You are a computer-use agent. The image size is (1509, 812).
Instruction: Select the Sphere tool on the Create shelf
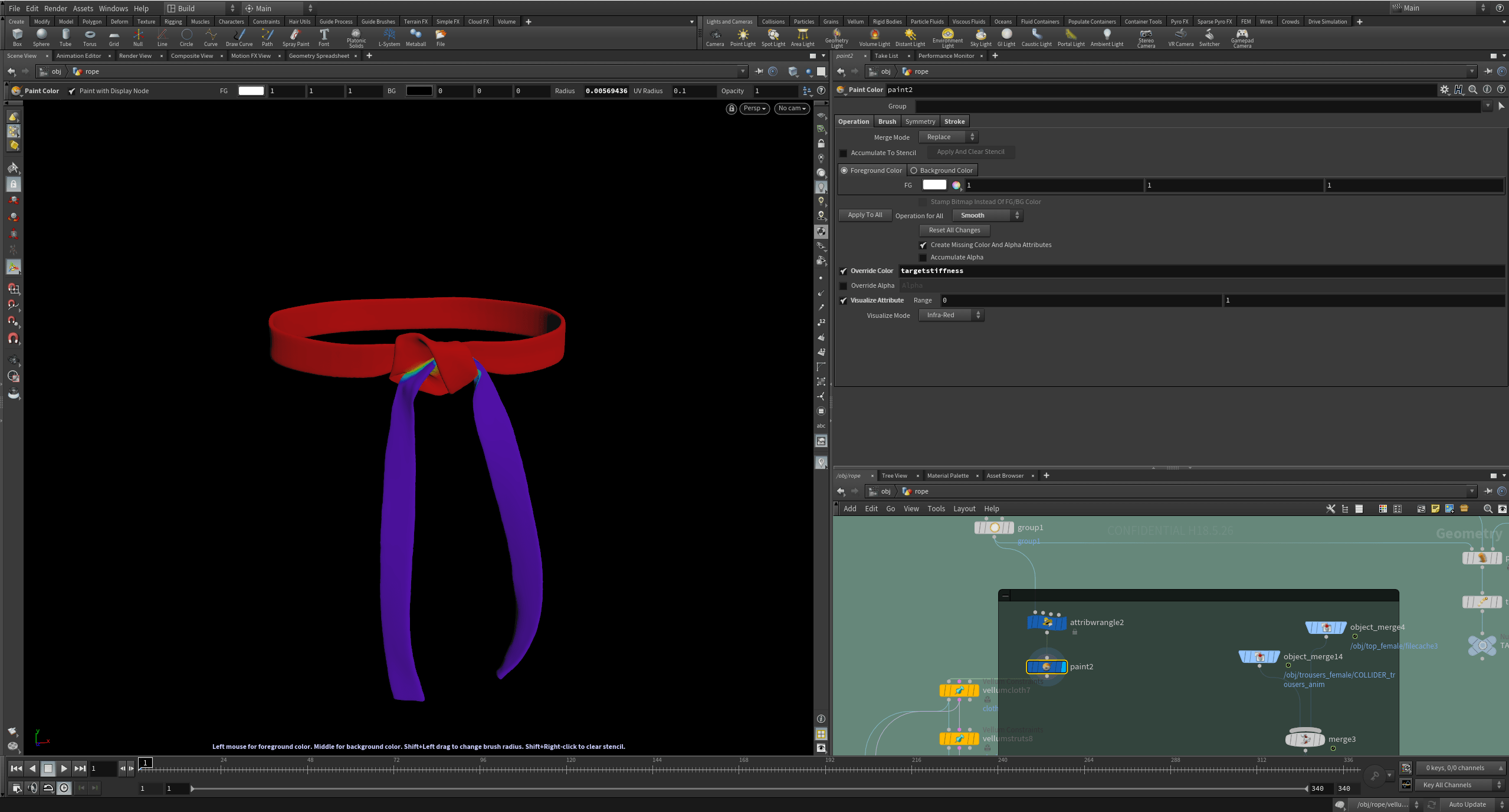pyautogui.click(x=41, y=37)
